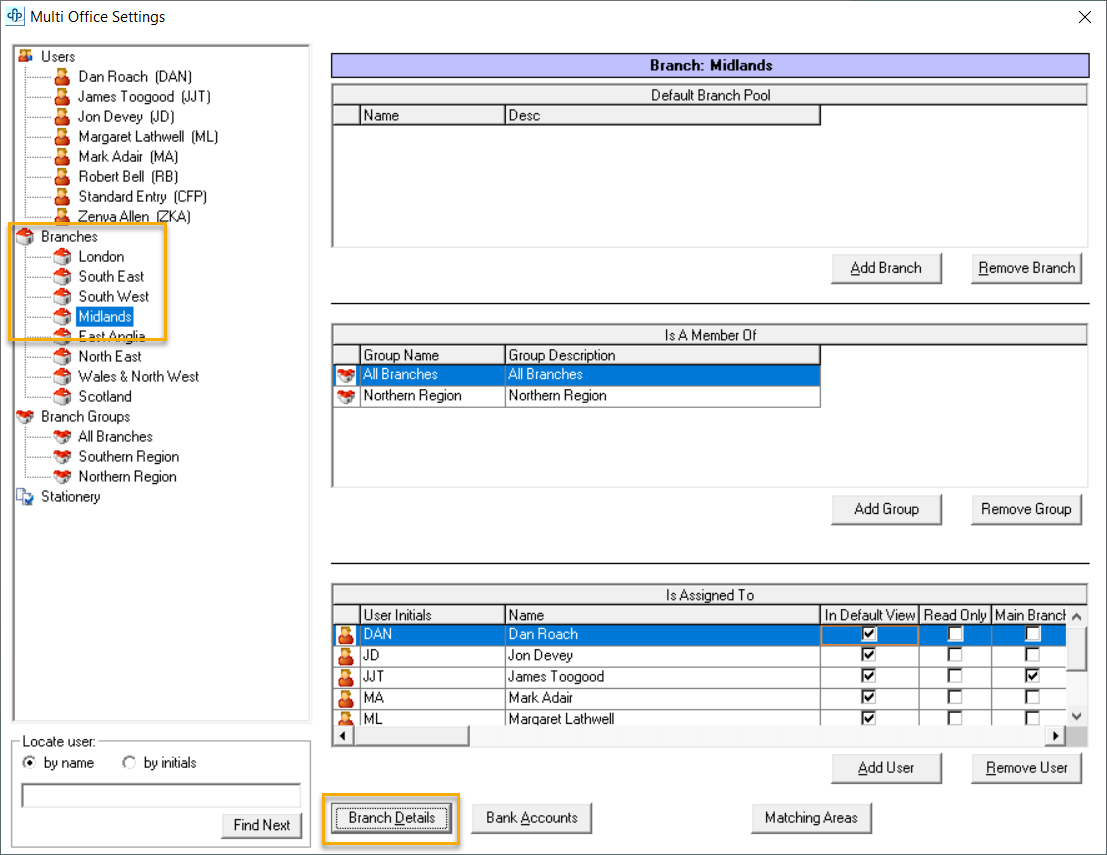1107x855 pixels.
Task: Click the user icon beside Dan Roach (DAN)
Action: click(62, 76)
